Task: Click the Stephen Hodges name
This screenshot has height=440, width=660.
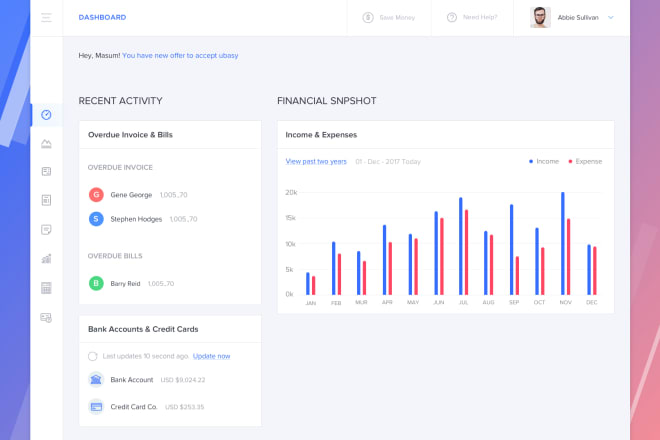Action: (x=136, y=219)
